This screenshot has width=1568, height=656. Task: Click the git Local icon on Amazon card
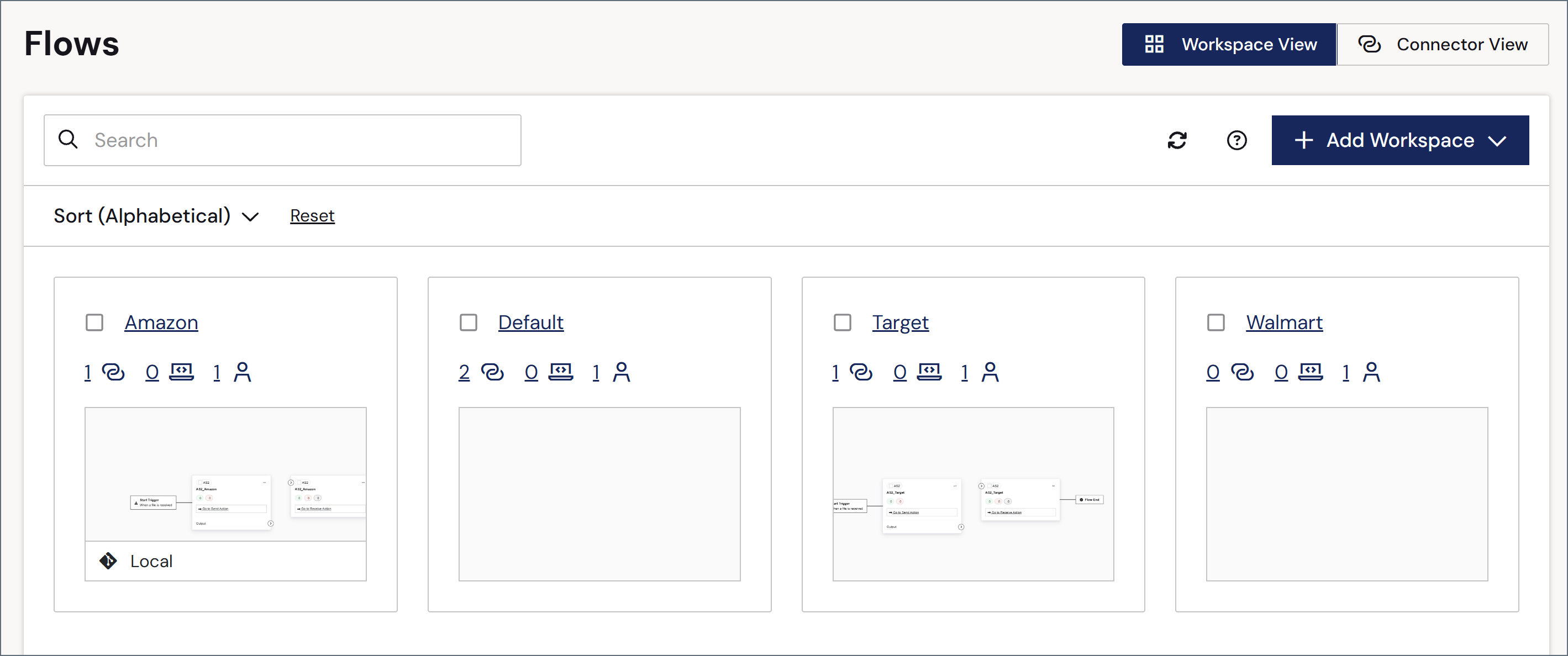[x=108, y=560]
